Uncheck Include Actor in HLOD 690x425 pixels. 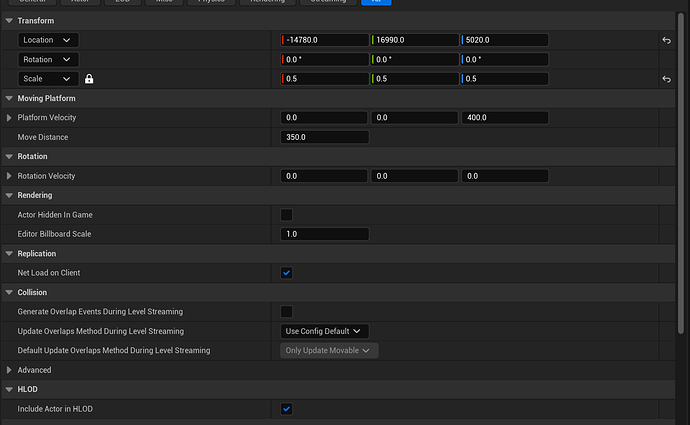[x=287, y=409]
